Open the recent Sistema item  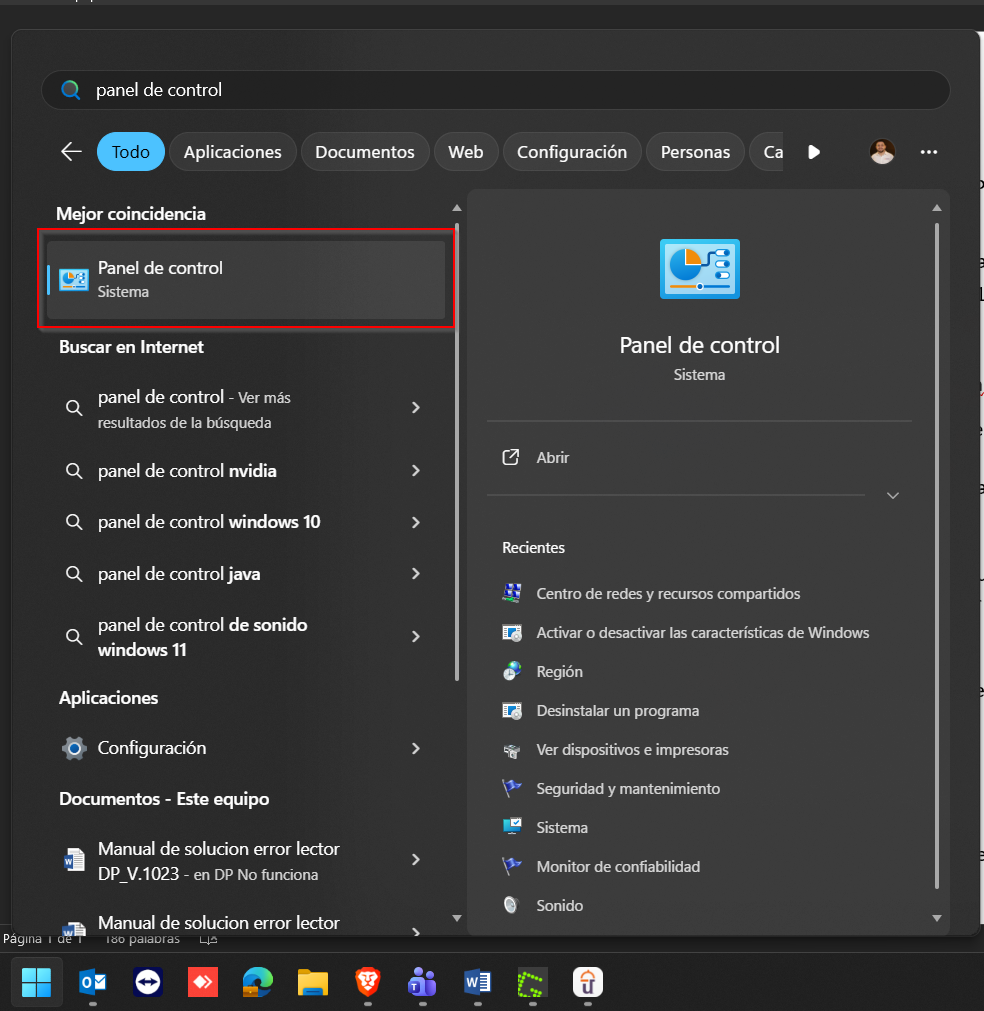[x=562, y=828]
